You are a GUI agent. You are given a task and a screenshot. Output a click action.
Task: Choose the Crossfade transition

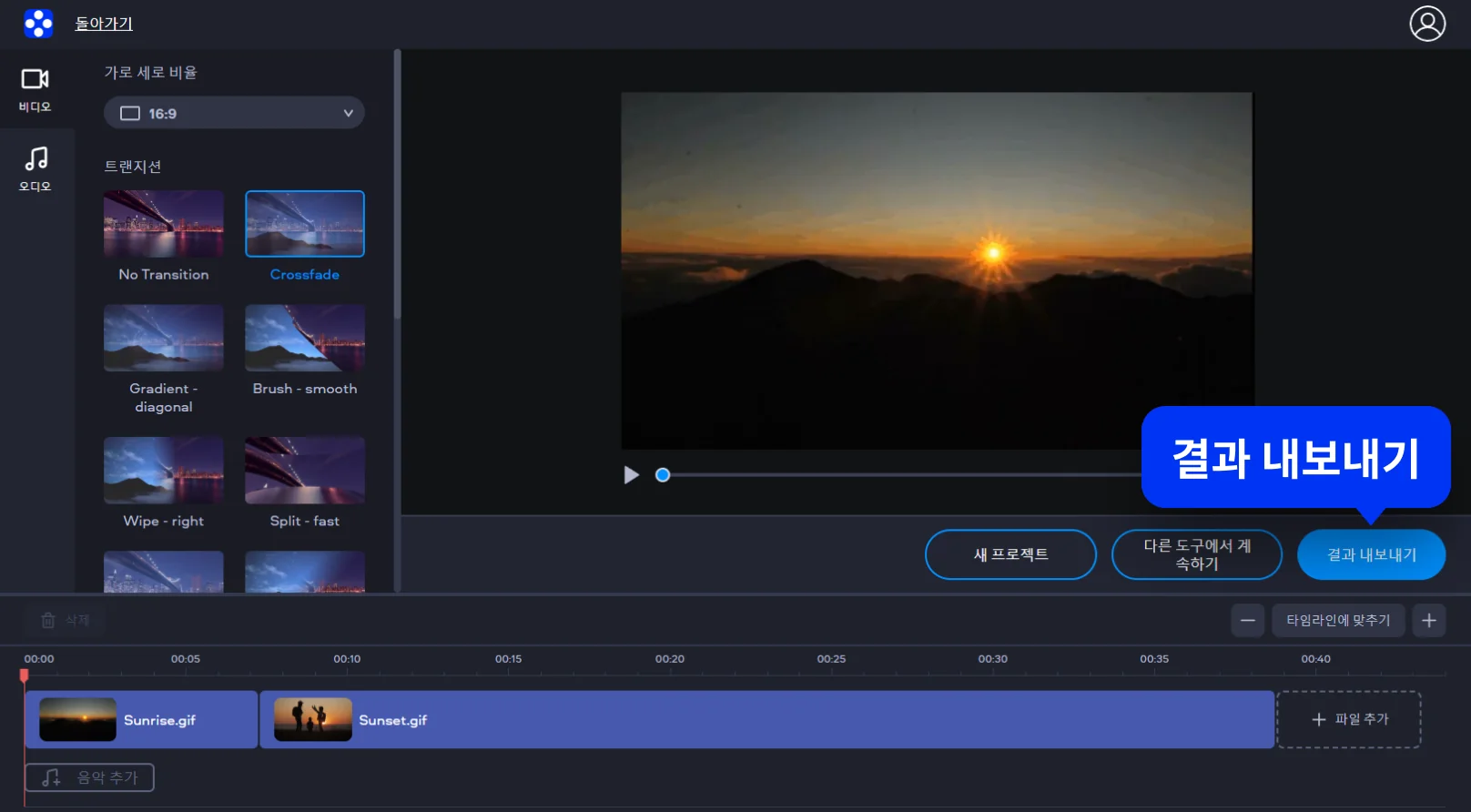305,224
